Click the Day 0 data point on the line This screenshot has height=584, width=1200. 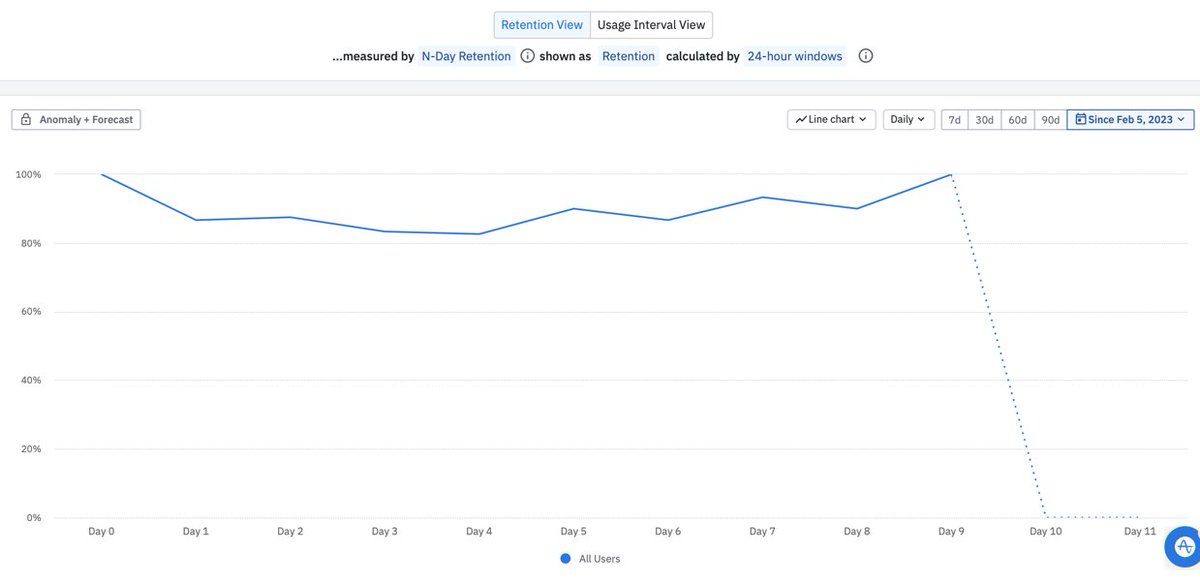102,175
